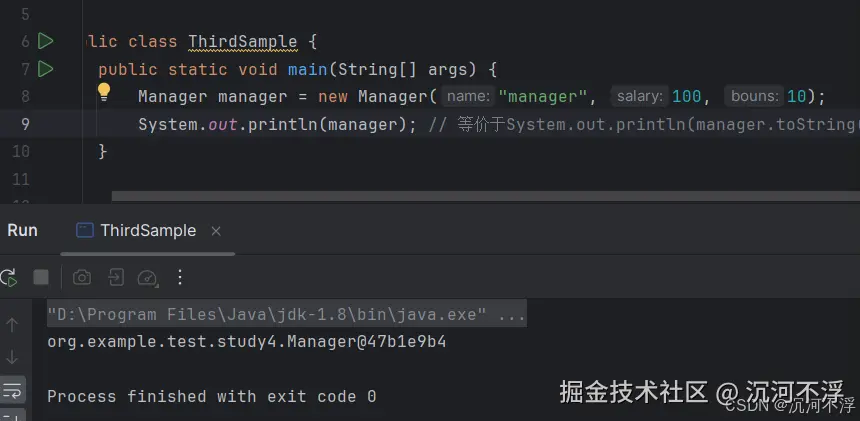Open the yellow light bulb quick-fix

point(104,92)
